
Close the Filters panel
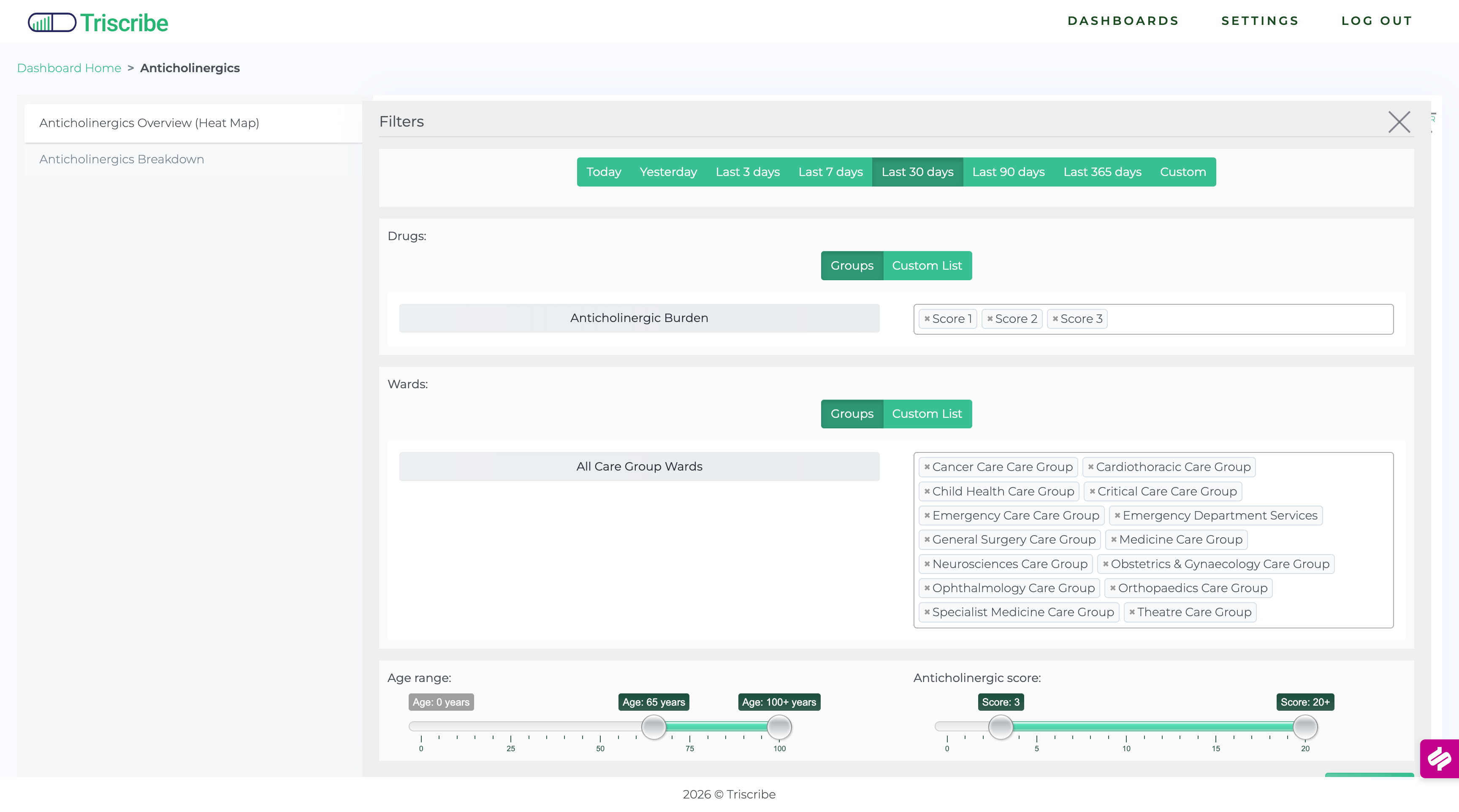click(1399, 121)
